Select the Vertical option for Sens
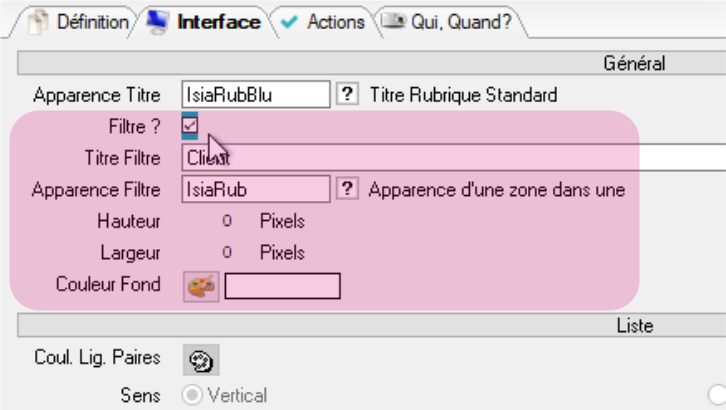726x410 pixels. click(190, 395)
